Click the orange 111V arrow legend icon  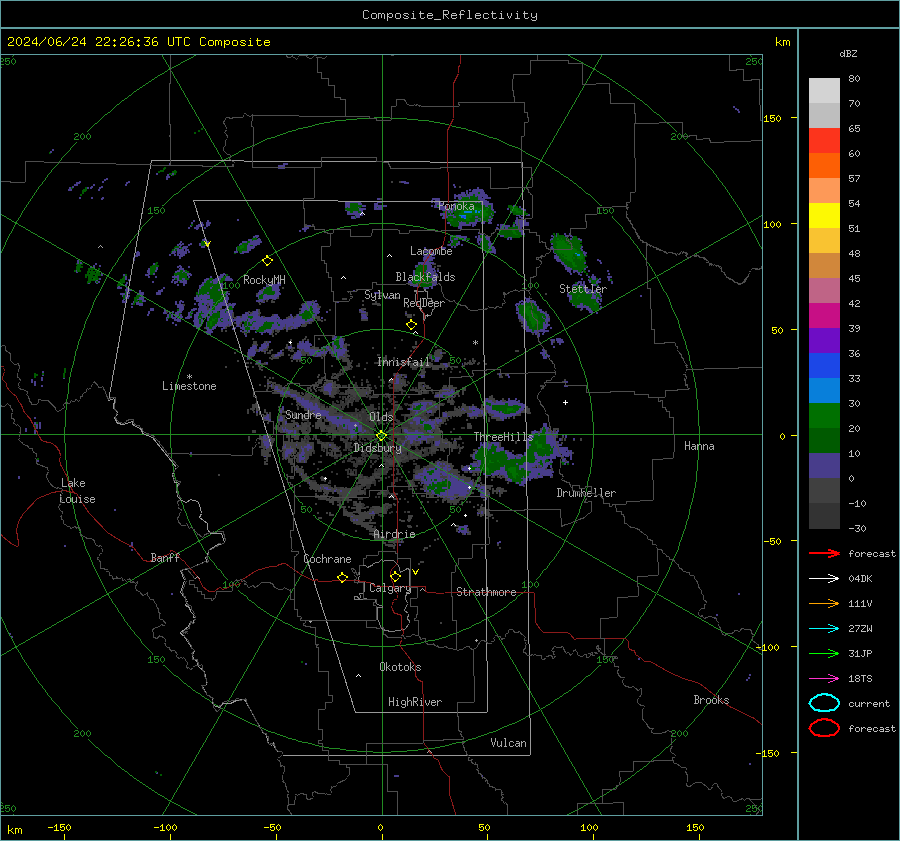(x=824, y=603)
